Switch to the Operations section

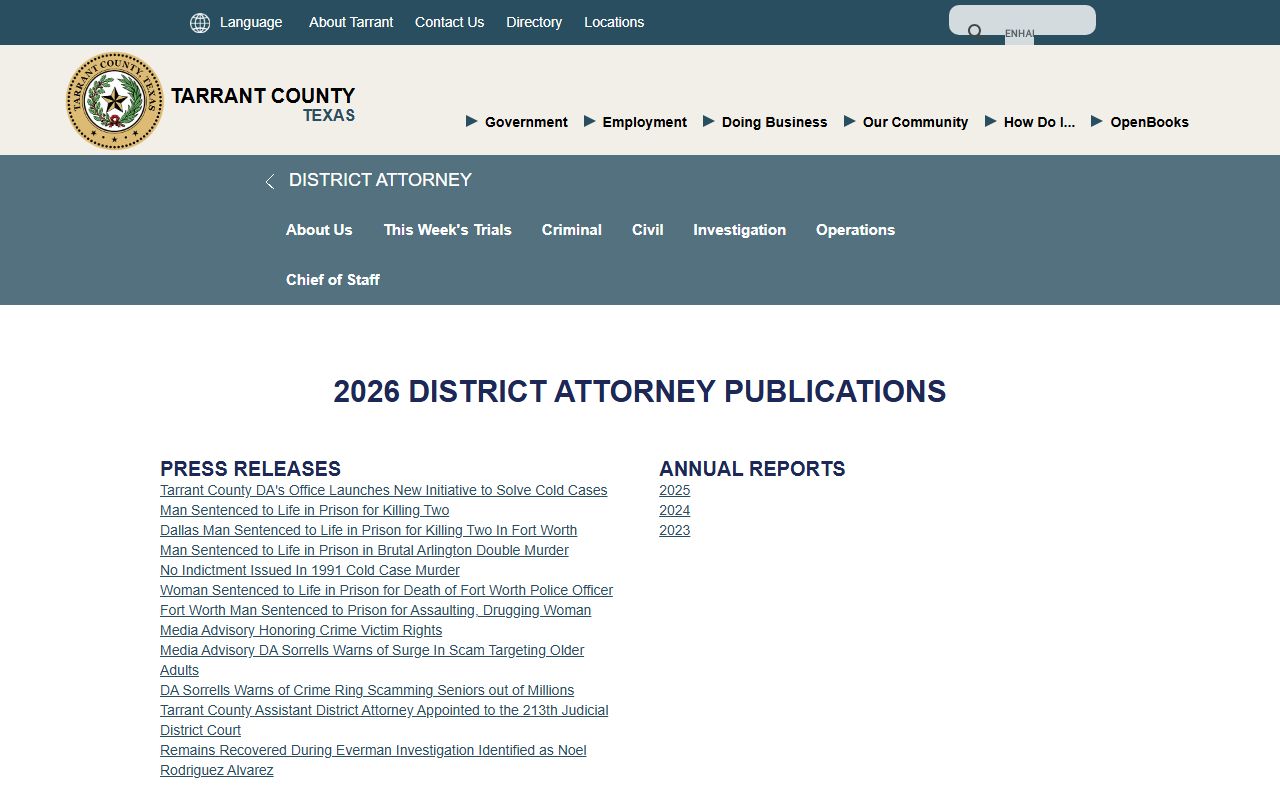pyautogui.click(x=855, y=230)
